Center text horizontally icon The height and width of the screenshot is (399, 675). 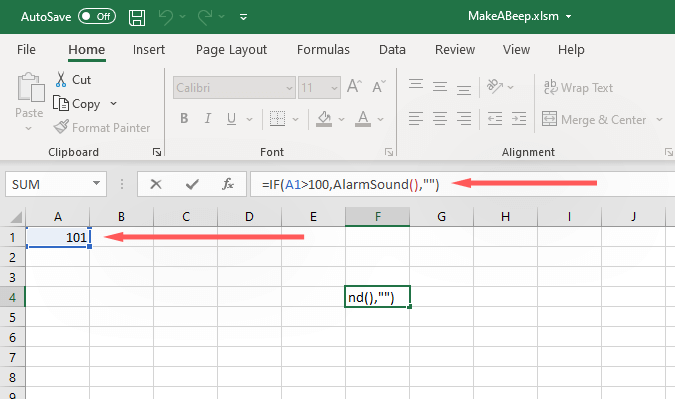tap(440, 118)
